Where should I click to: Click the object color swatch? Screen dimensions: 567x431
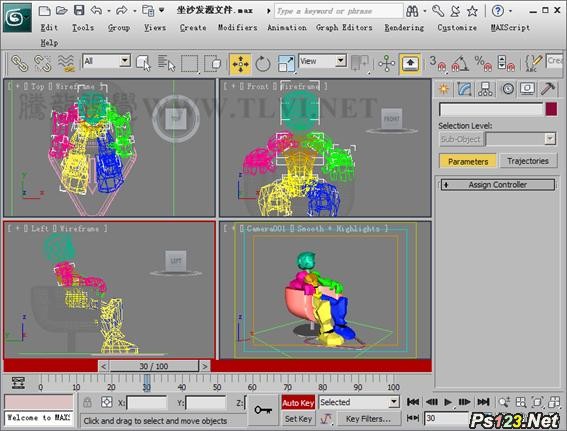551,110
